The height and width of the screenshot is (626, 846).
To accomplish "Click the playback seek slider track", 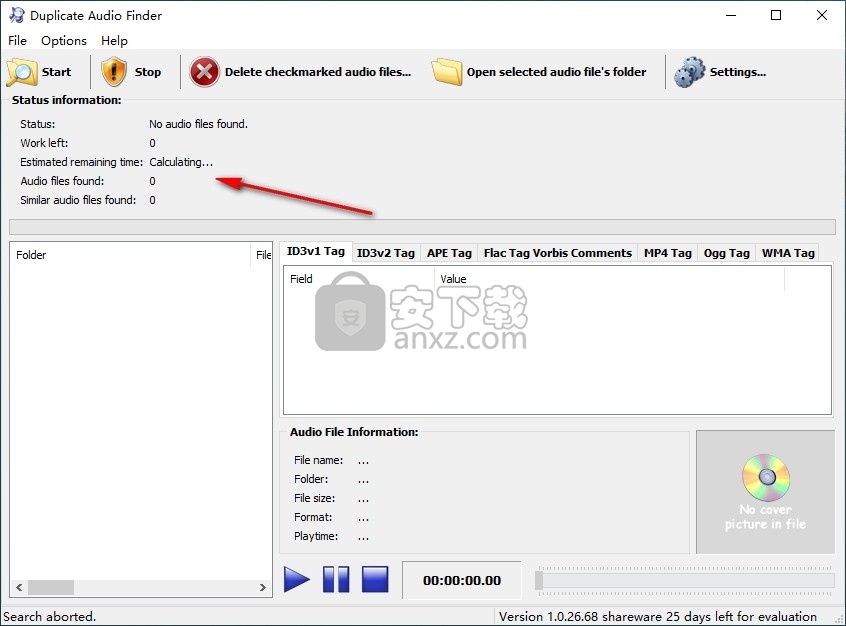I will pos(685,580).
